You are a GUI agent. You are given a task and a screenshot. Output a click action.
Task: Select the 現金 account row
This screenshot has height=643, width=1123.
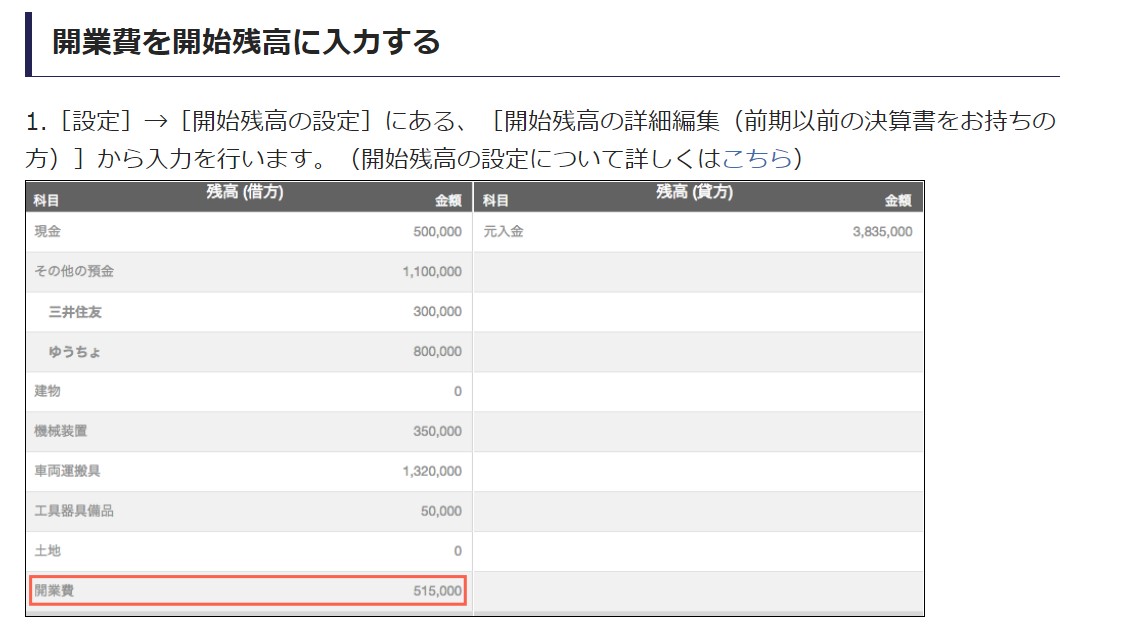coord(48,231)
